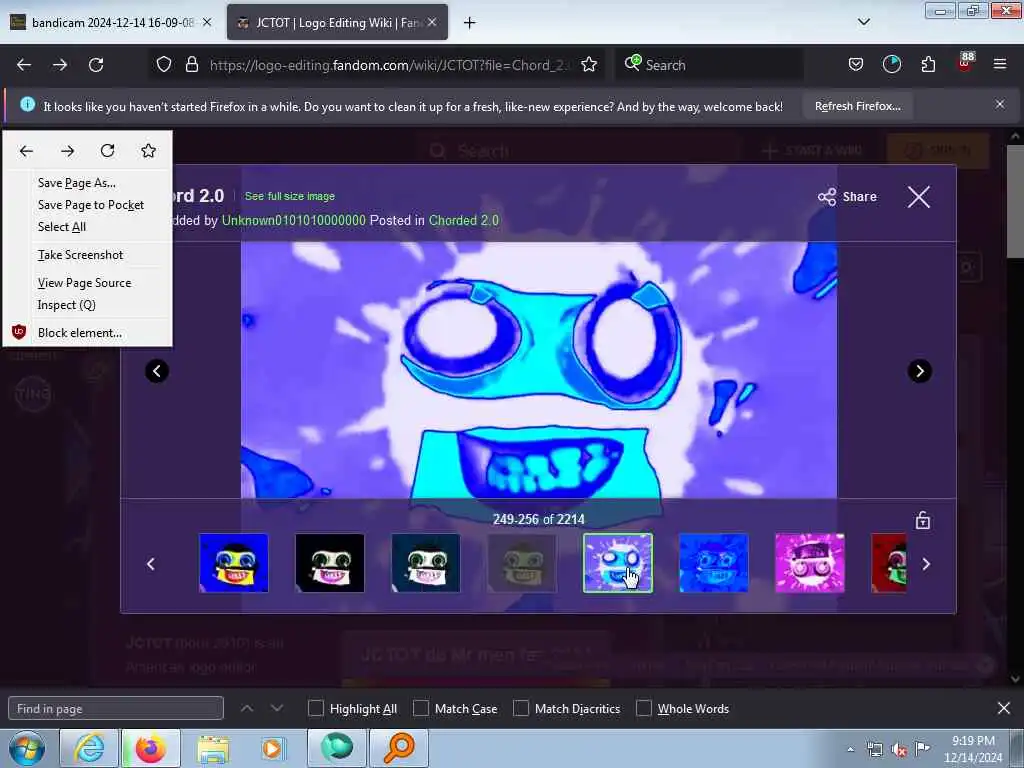Open the Unknown0101010000000 user link
1024x768 pixels.
(294, 220)
